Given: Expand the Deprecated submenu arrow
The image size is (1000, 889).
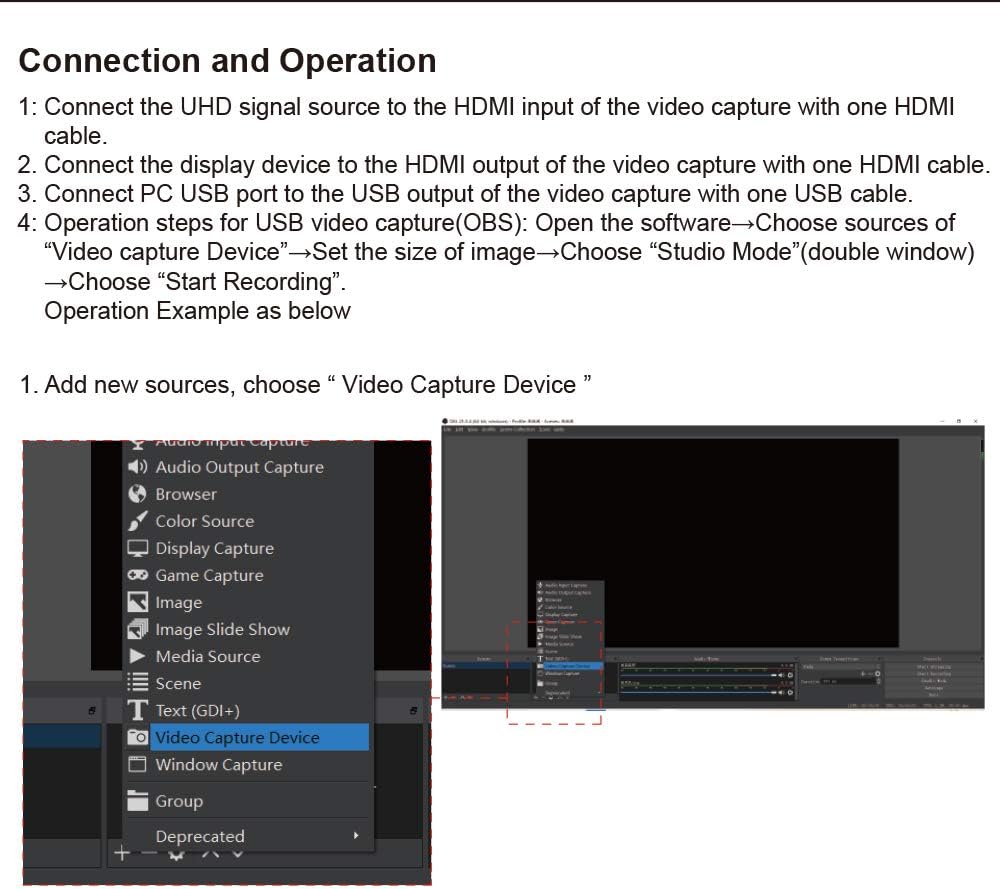Looking at the screenshot, I should 356,835.
